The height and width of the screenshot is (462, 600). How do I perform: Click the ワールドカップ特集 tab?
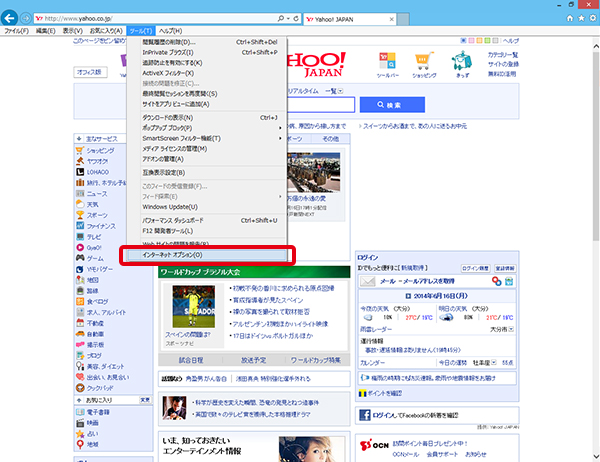316,360
